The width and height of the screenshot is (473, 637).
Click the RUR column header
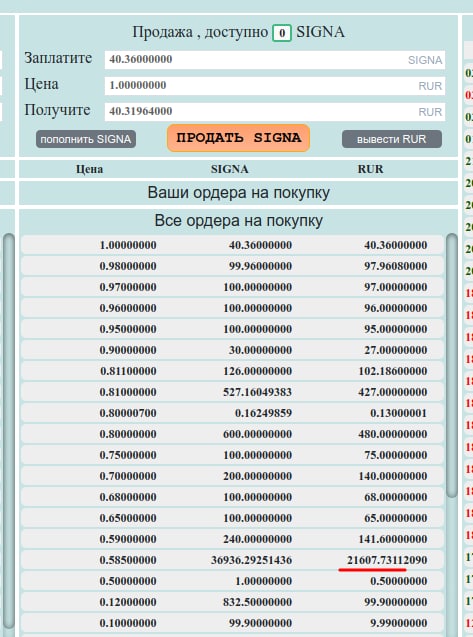point(370,169)
